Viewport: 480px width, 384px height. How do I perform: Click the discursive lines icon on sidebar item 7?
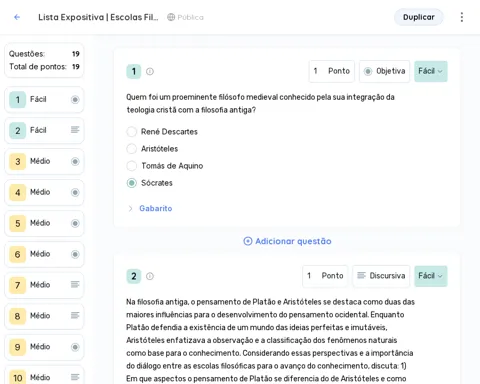click(x=75, y=284)
